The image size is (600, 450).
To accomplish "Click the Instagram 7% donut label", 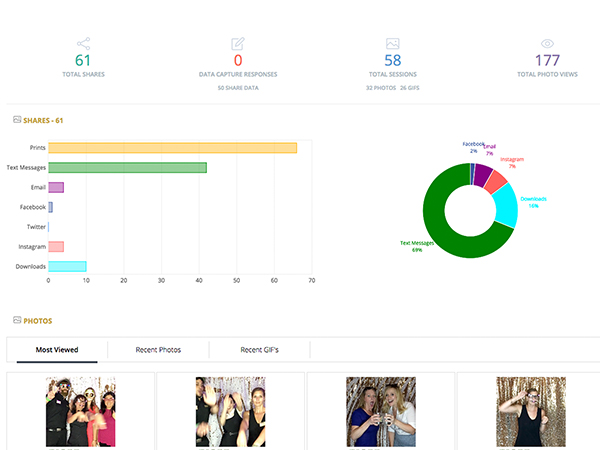I will [512, 163].
